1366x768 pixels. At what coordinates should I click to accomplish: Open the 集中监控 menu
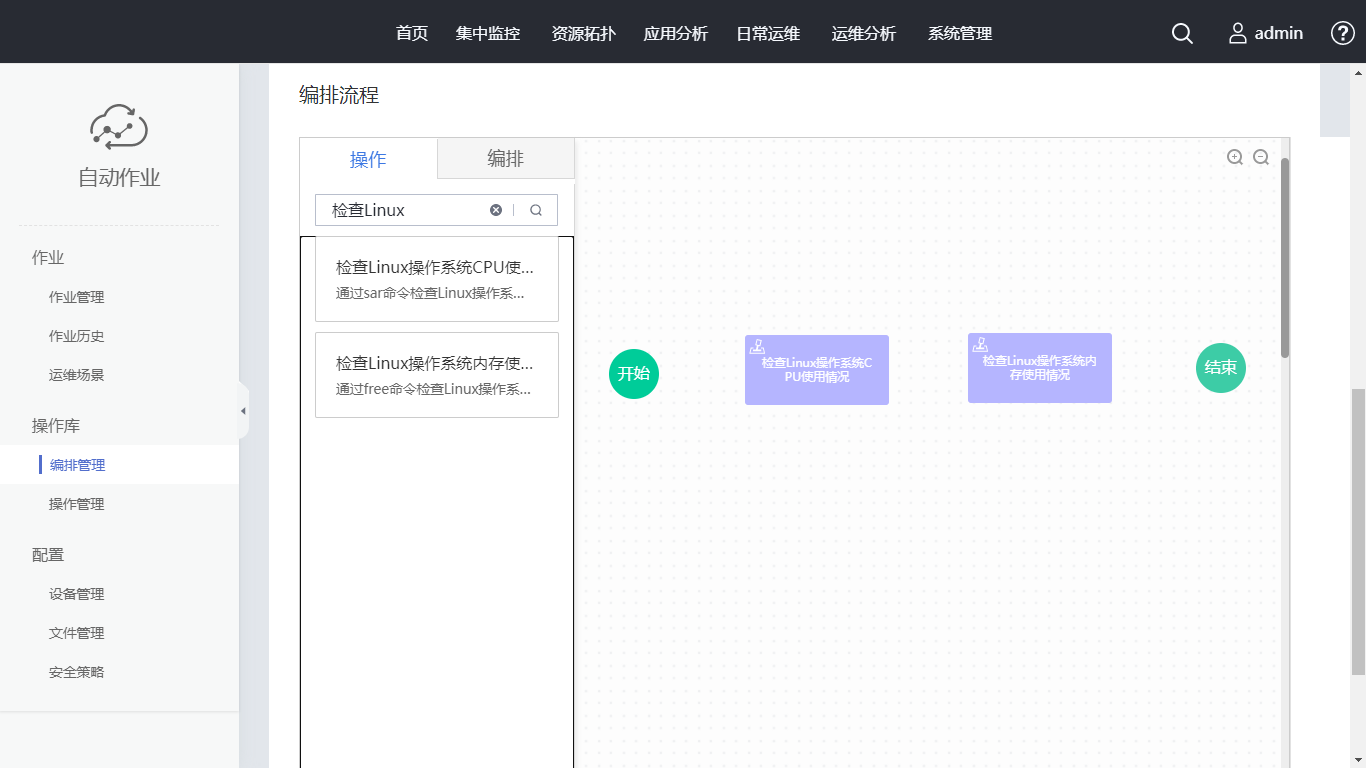pyautogui.click(x=488, y=33)
